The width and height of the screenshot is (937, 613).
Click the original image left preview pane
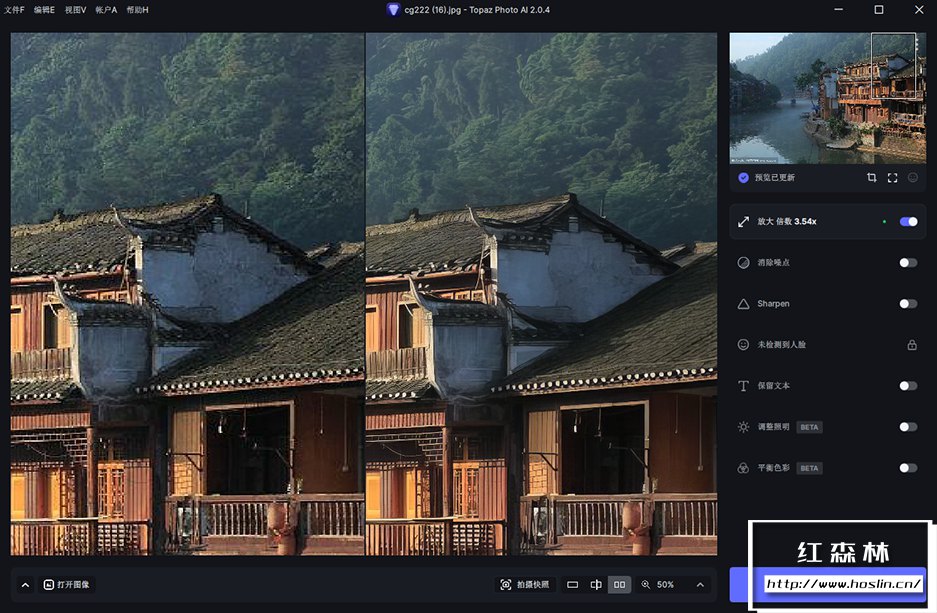click(187, 294)
